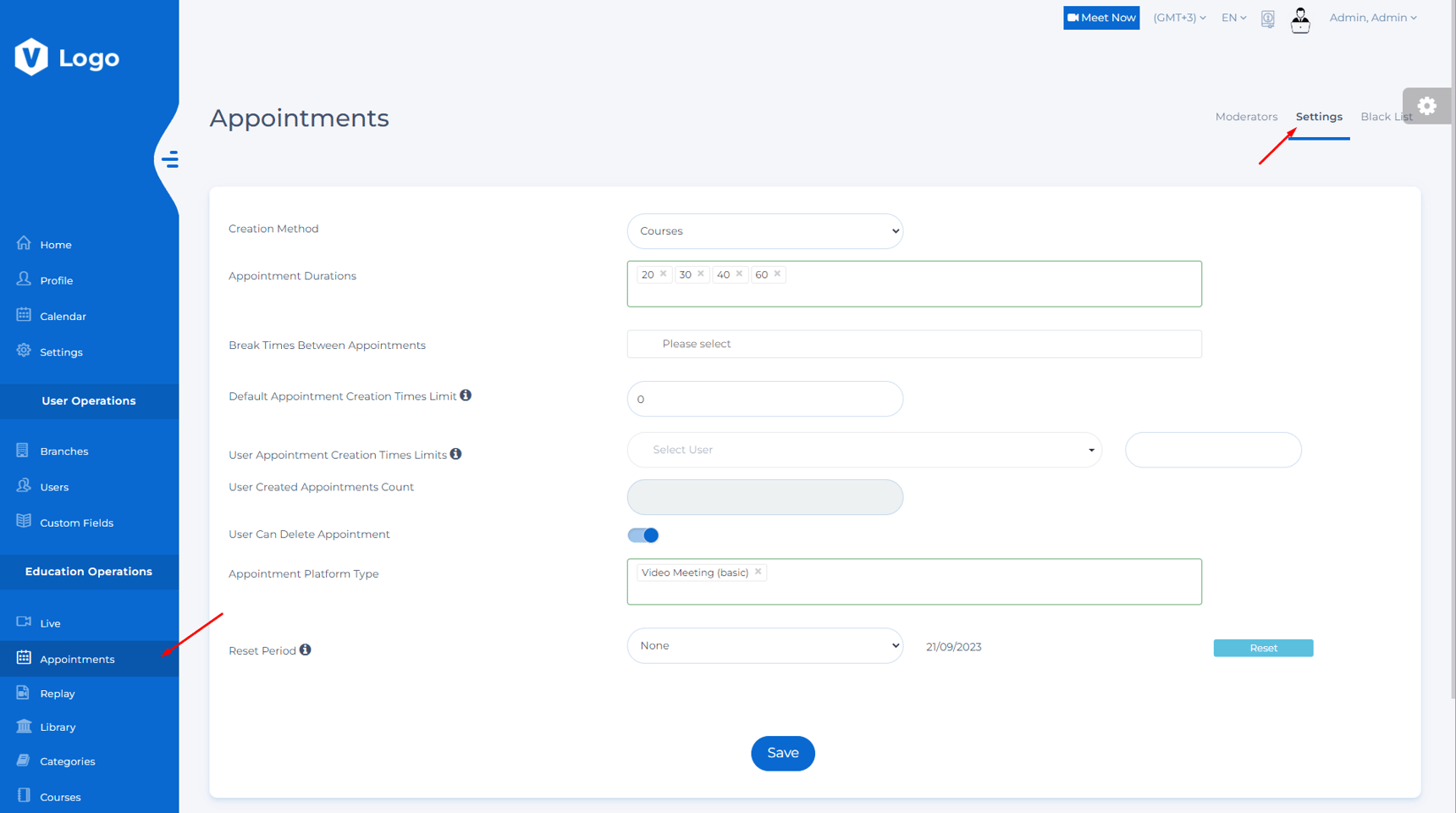
Task: Switch to the Moderators tab
Action: [1246, 117]
